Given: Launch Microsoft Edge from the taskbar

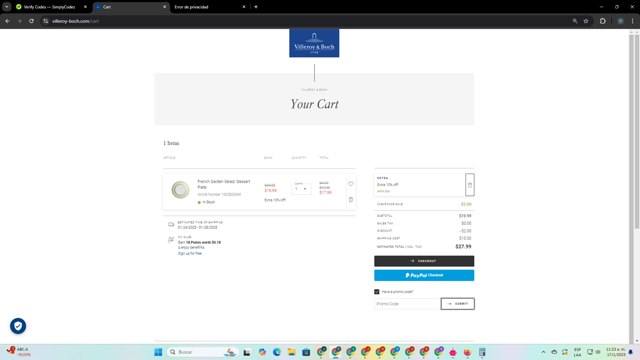Looking at the screenshot, I should point(277,352).
